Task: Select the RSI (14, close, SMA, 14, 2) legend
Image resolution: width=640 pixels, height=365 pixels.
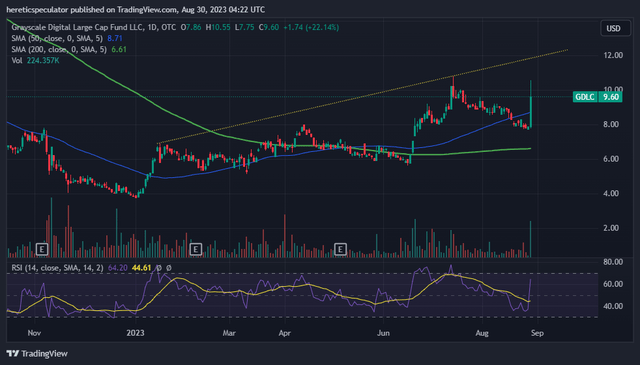Action: click(58, 268)
